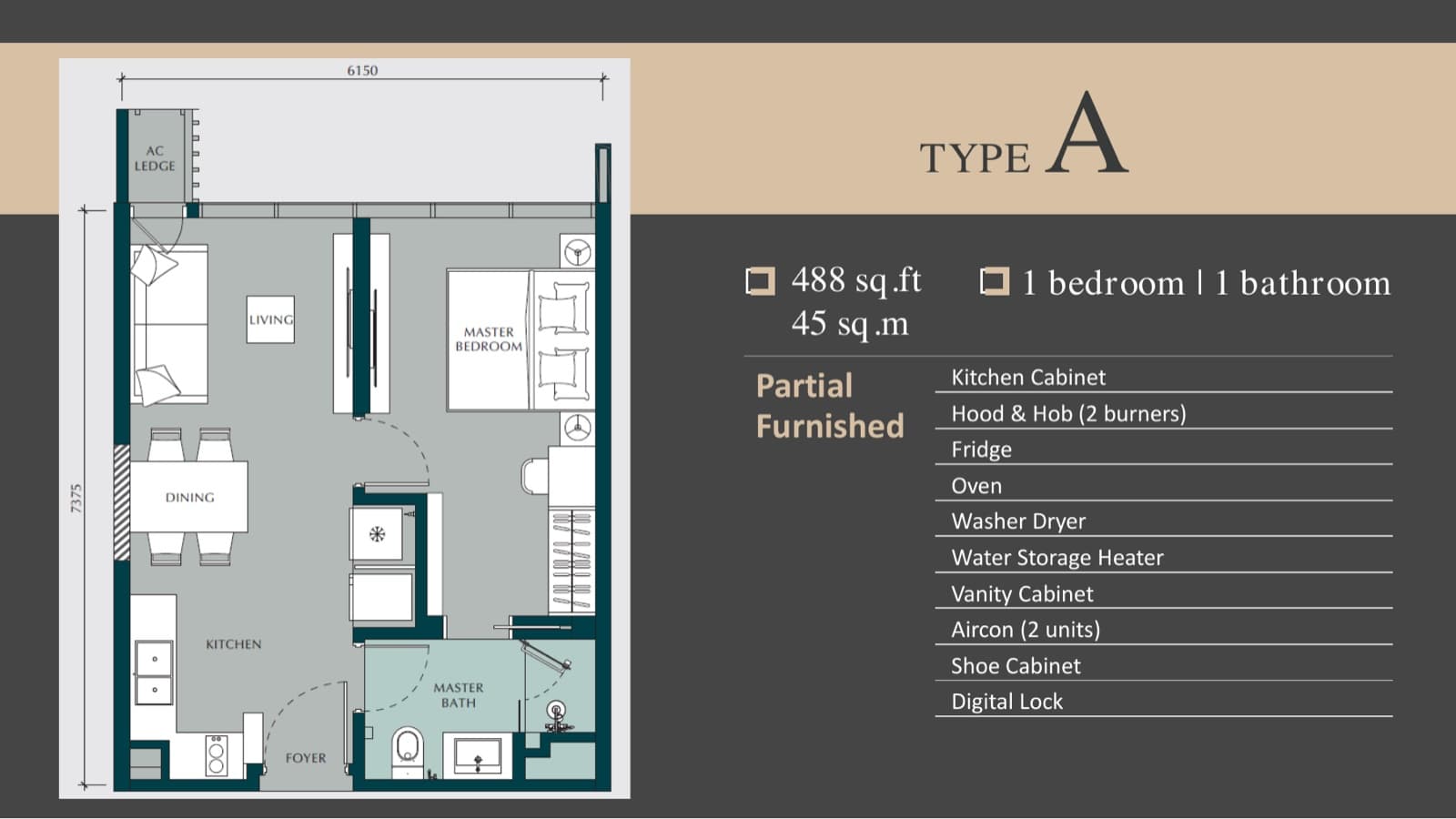The image size is (1456, 819).
Task: Click the Aircon (2 units) item
Action: click(x=1026, y=630)
